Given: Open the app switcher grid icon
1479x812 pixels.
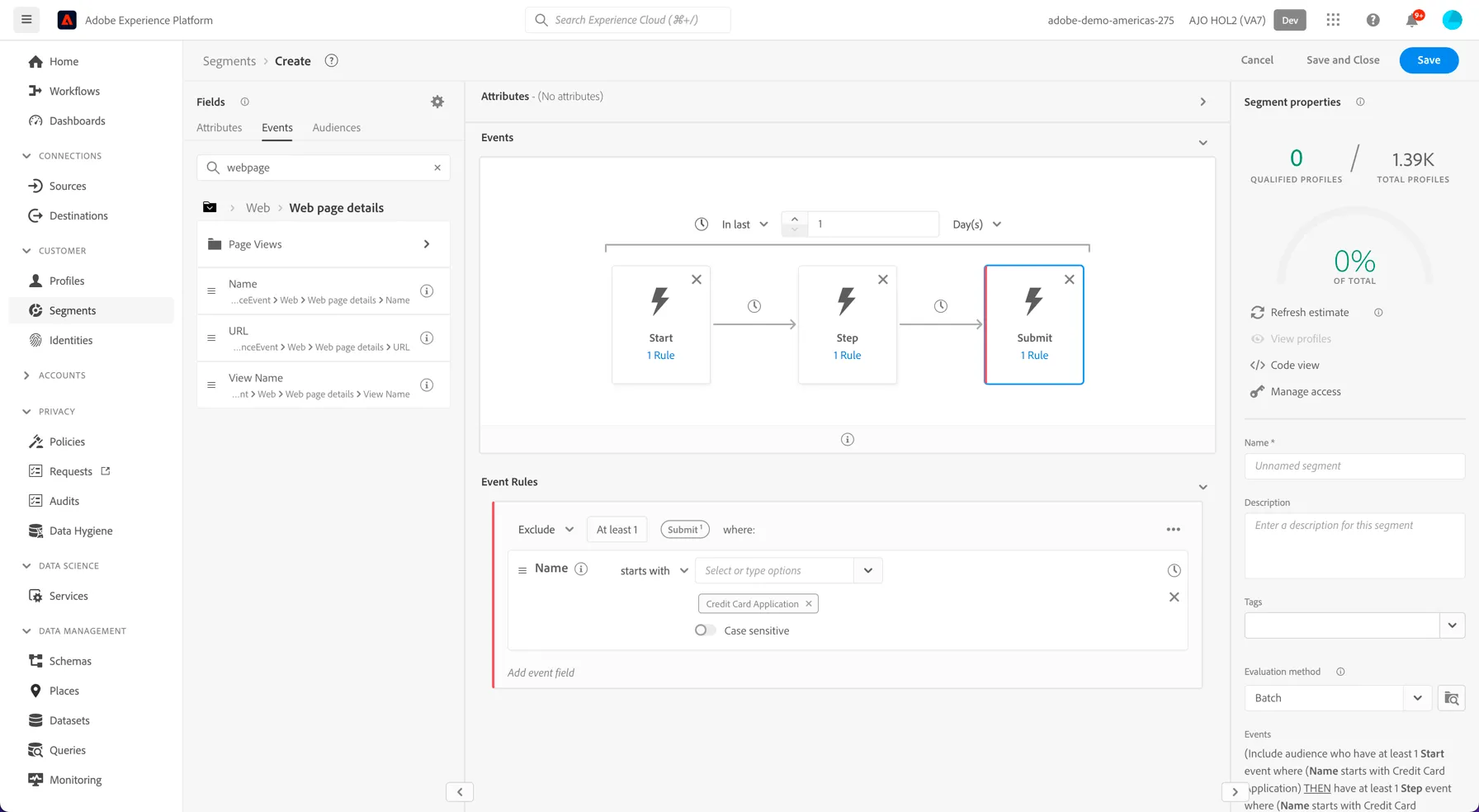Looking at the screenshot, I should coord(1333,20).
